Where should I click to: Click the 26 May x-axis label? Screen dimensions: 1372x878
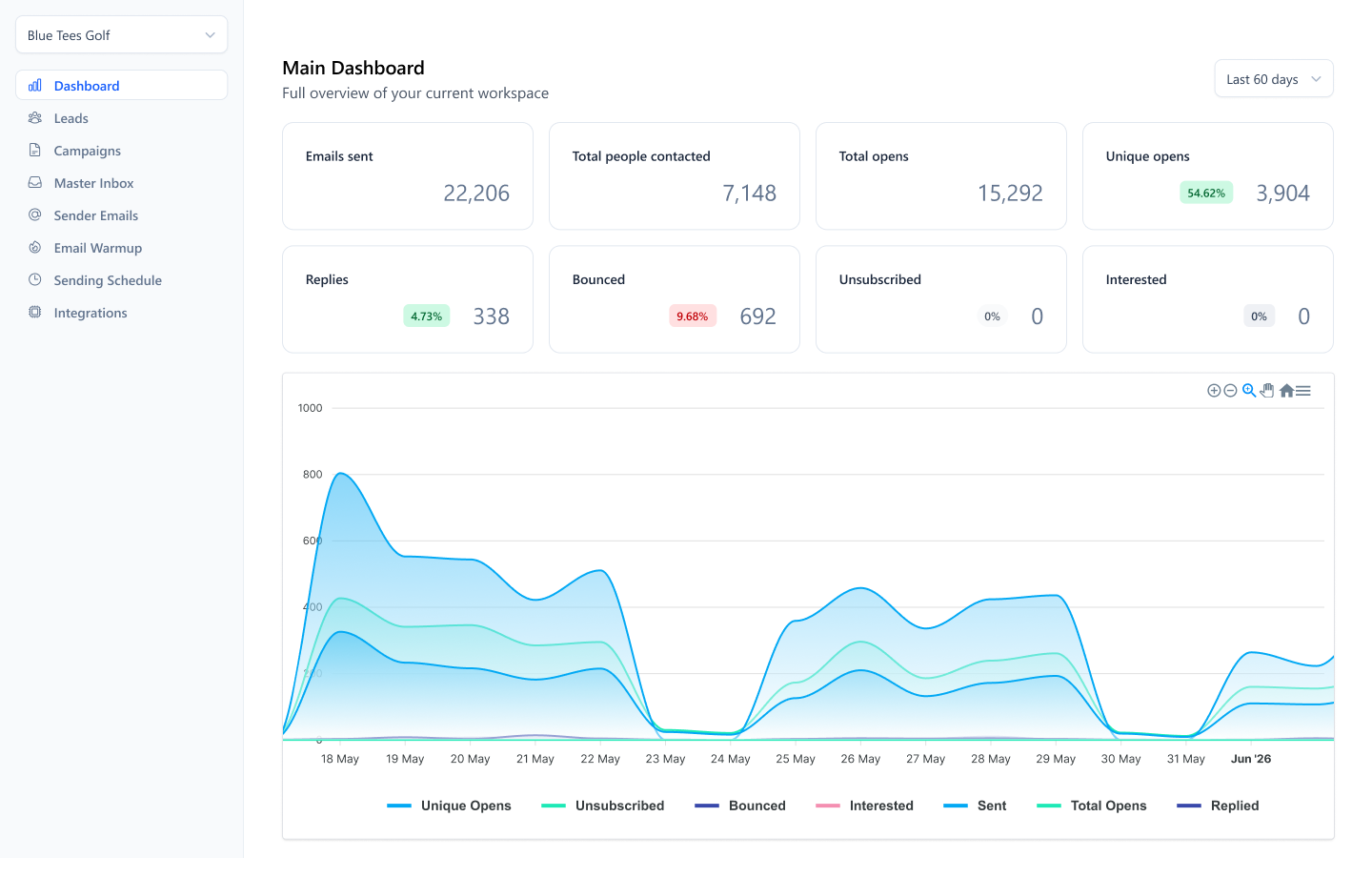[x=860, y=760]
